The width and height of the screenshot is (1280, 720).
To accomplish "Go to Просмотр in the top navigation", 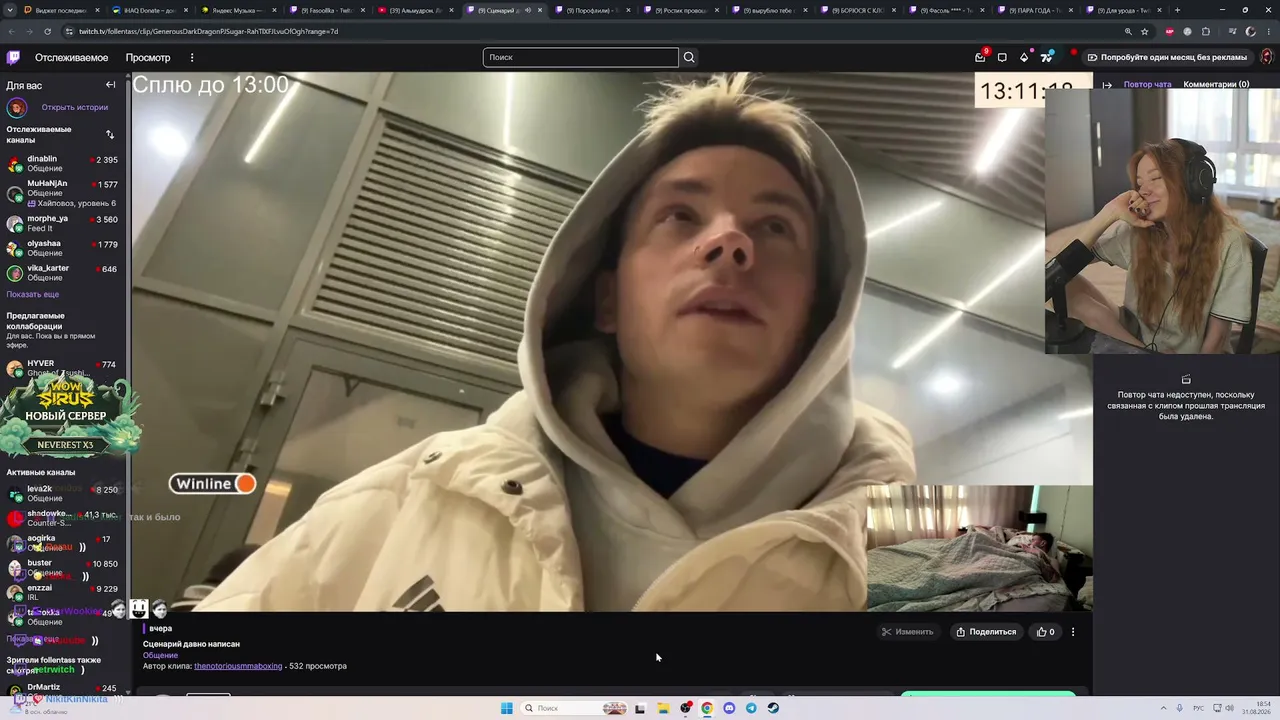I will point(148,58).
